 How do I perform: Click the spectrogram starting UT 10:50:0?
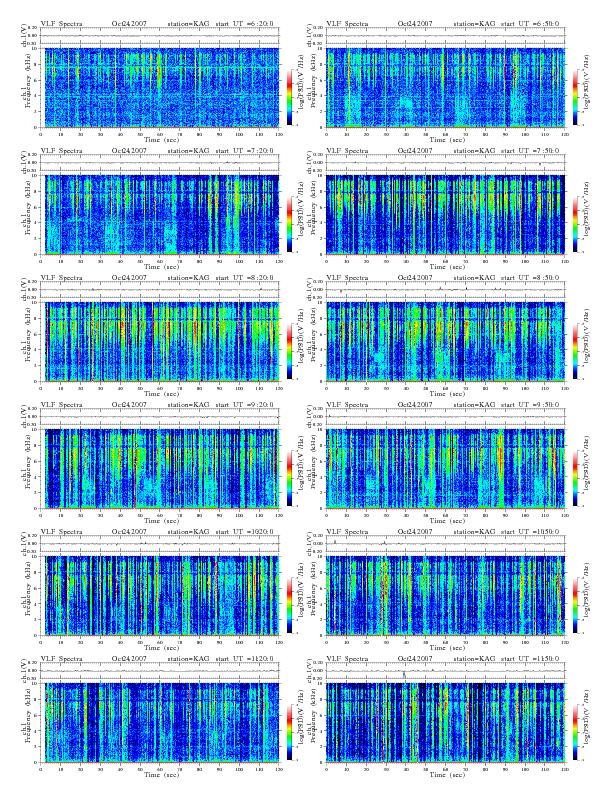(x=445, y=596)
